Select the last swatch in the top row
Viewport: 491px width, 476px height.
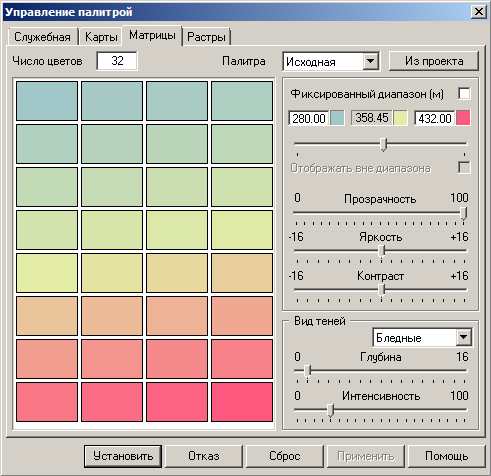coord(242,101)
